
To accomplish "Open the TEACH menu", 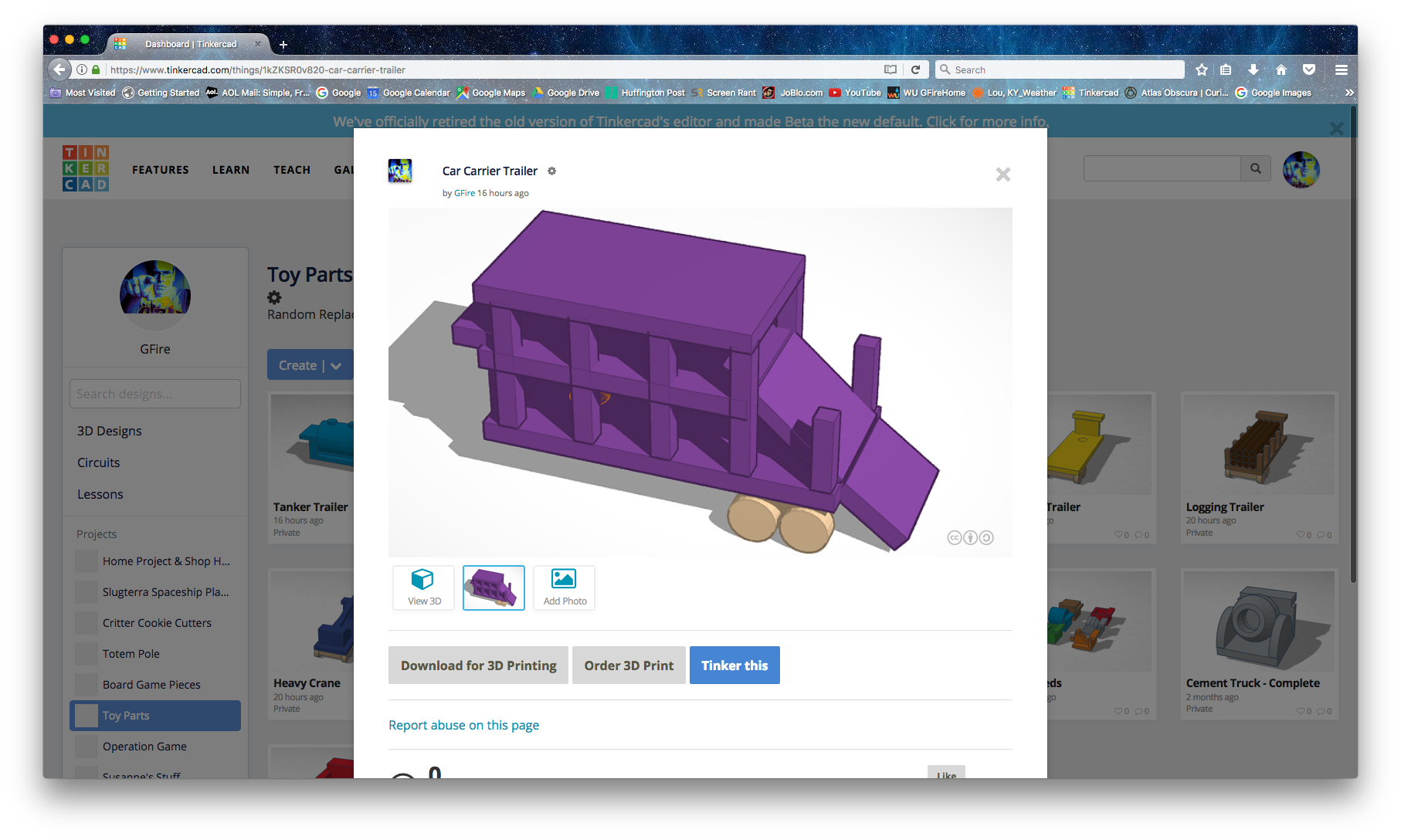I will click(x=292, y=170).
